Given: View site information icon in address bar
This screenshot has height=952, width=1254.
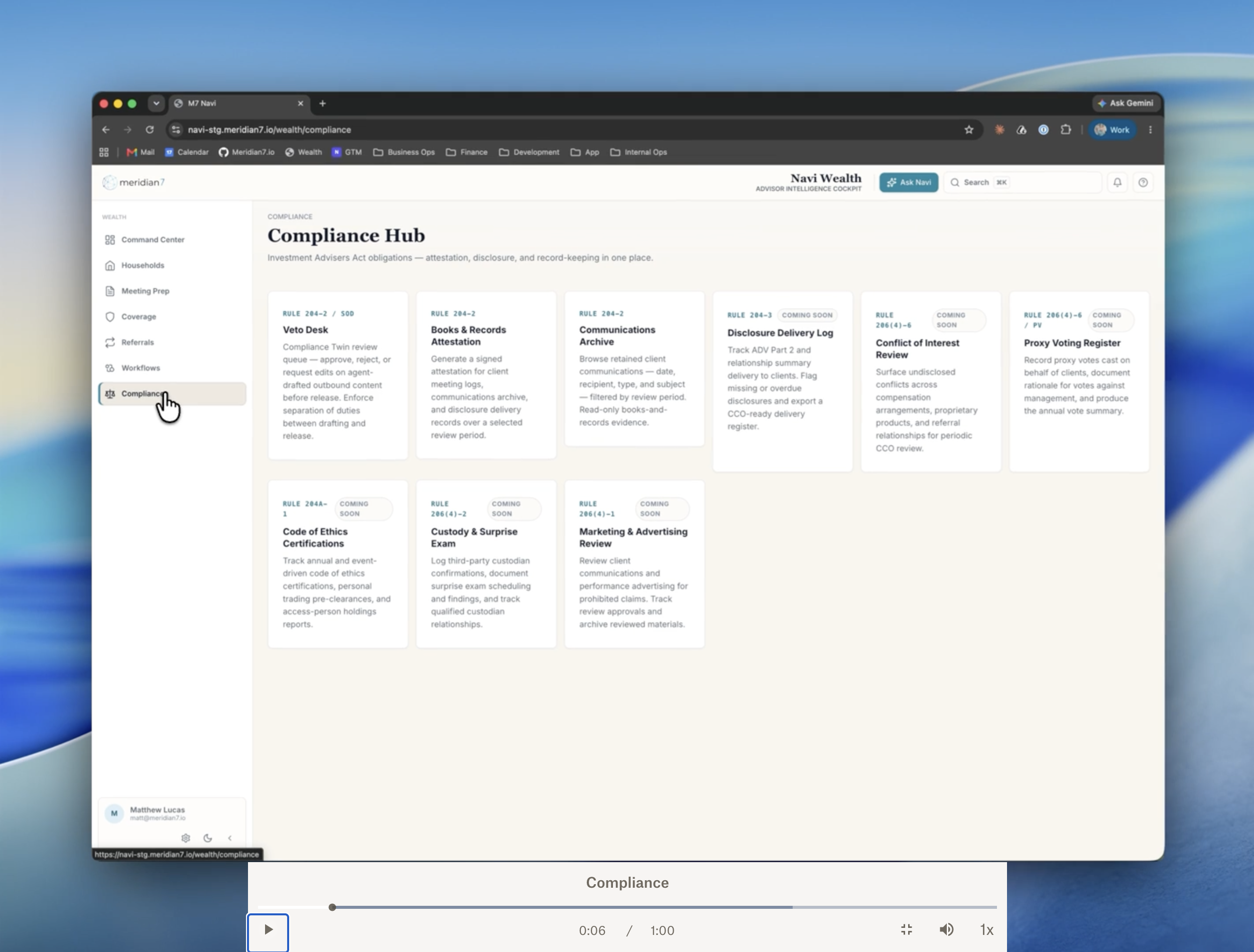Looking at the screenshot, I should pyautogui.click(x=176, y=130).
